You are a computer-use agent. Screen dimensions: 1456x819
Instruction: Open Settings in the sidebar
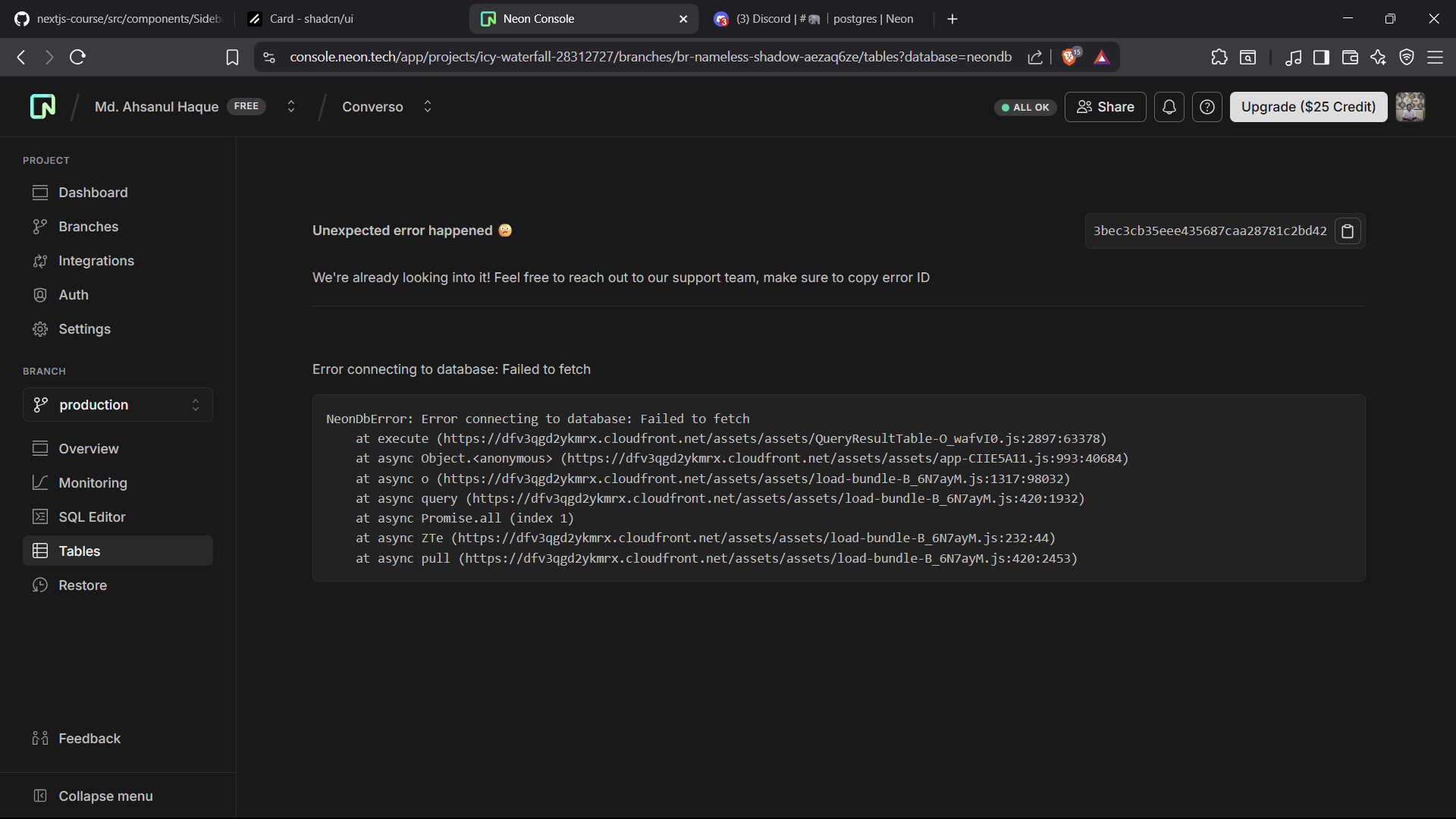(118, 329)
